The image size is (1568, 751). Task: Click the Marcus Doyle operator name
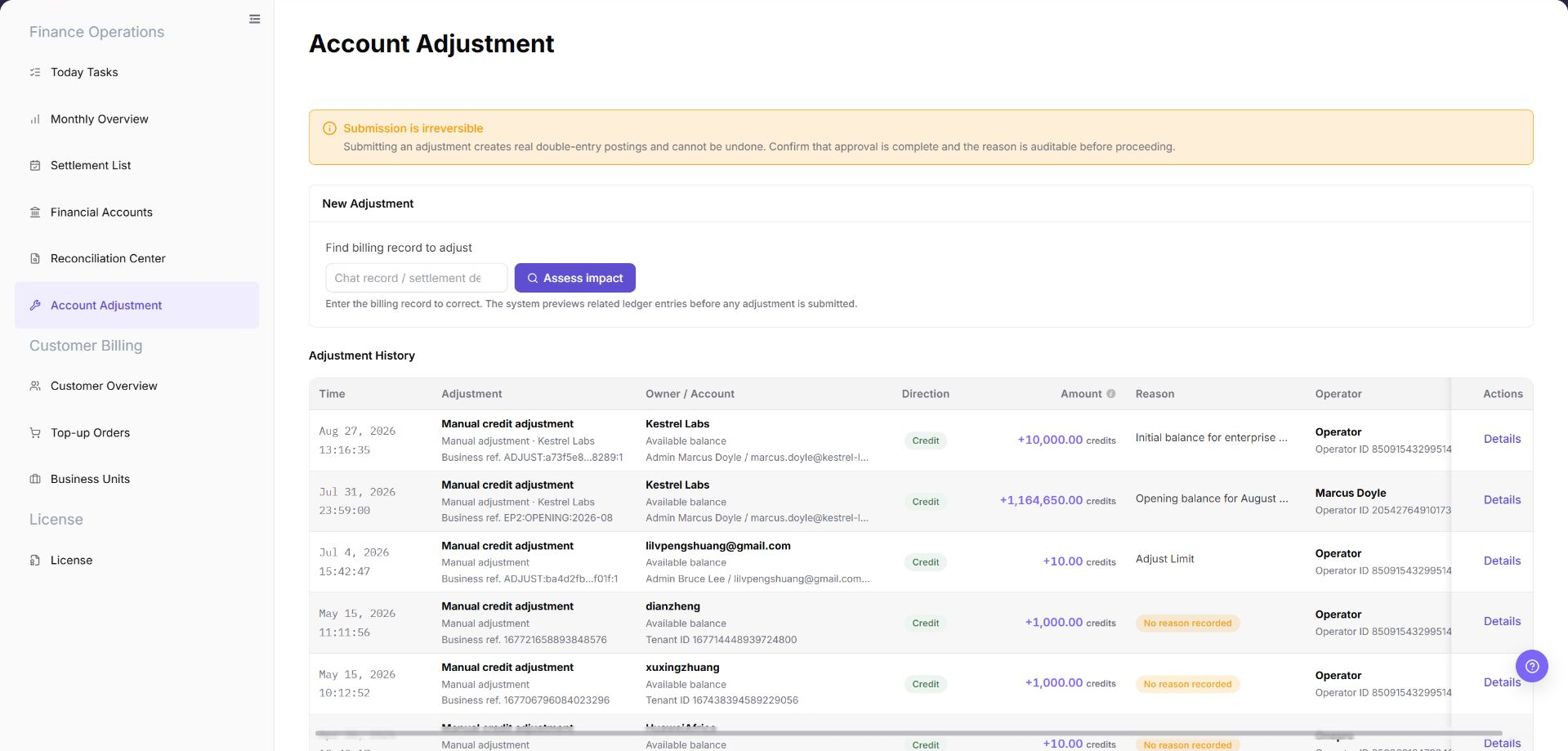click(1350, 493)
